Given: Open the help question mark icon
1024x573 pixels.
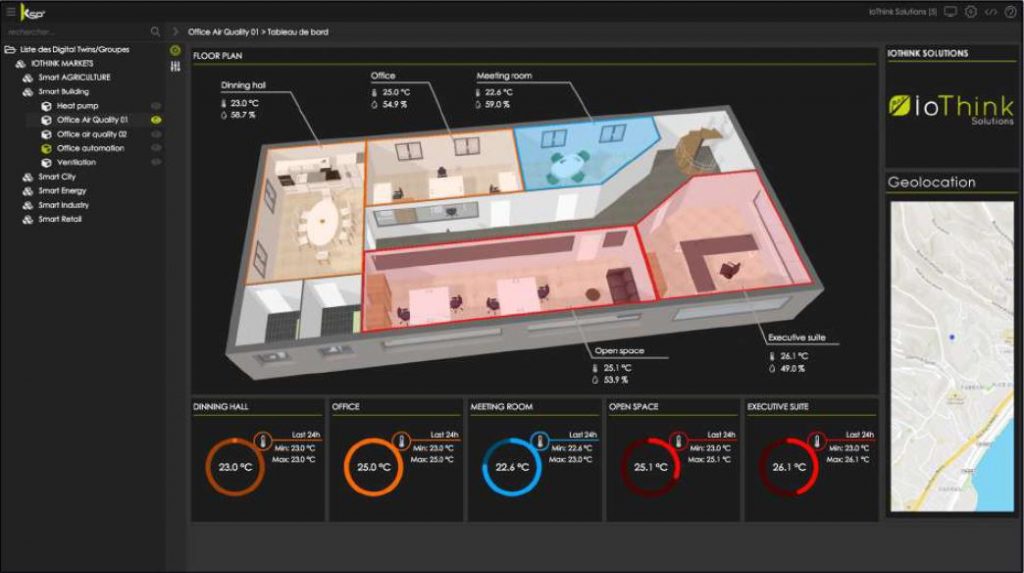Looking at the screenshot, I should tap(1010, 12).
